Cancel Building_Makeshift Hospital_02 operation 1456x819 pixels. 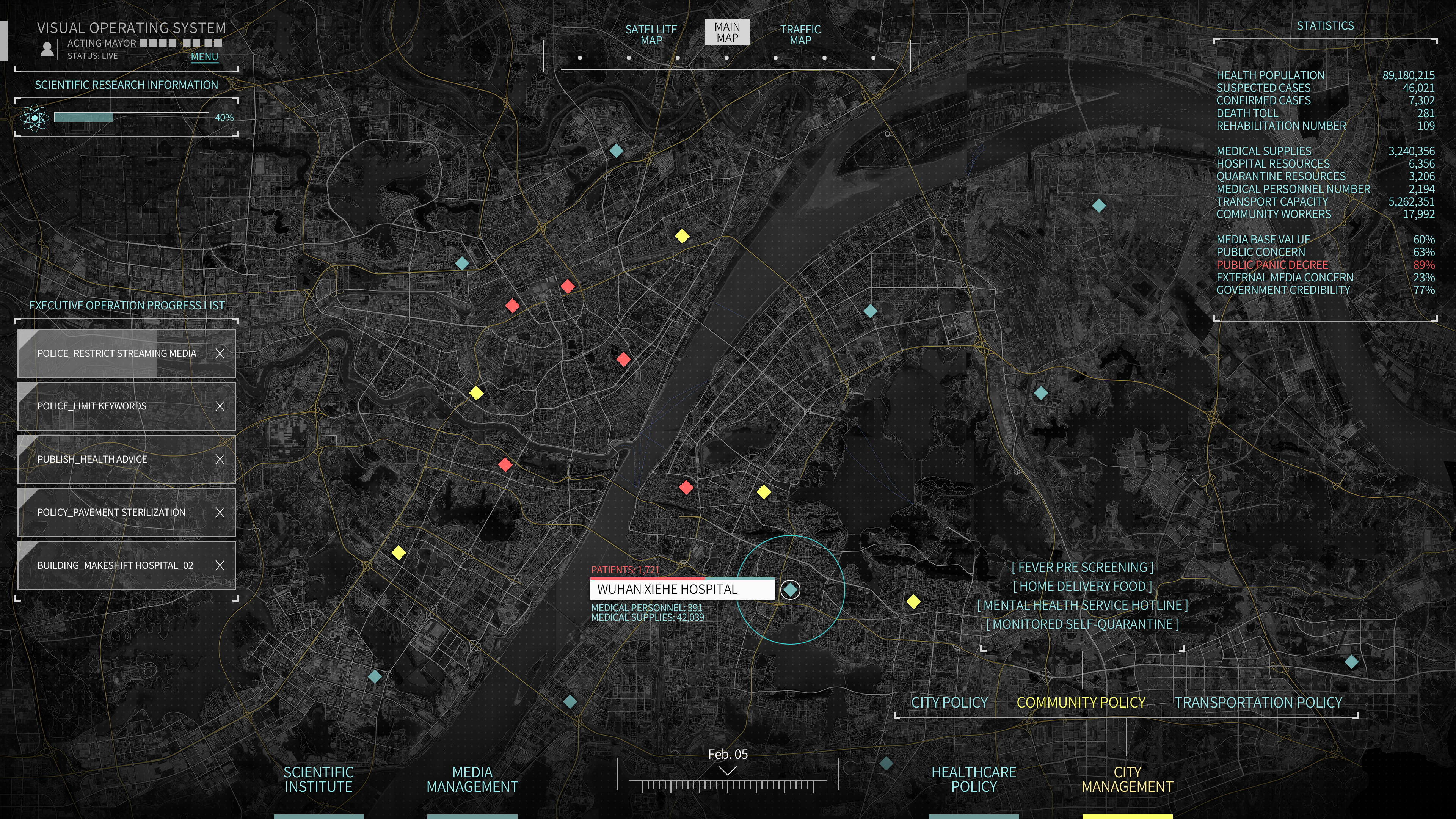220,565
